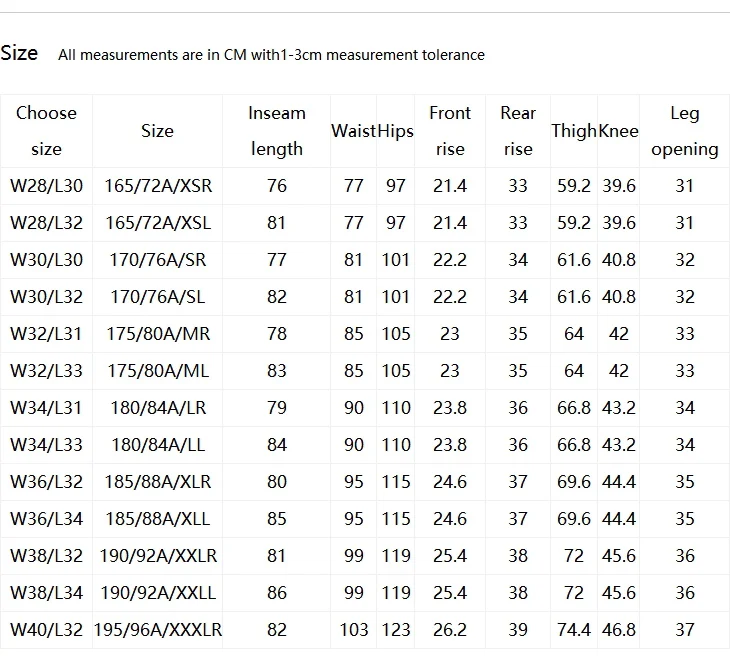The height and width of the screenshot is (665, 730).
Task: Click the 74.4 thigh value
Action: [x=574, y=630]
